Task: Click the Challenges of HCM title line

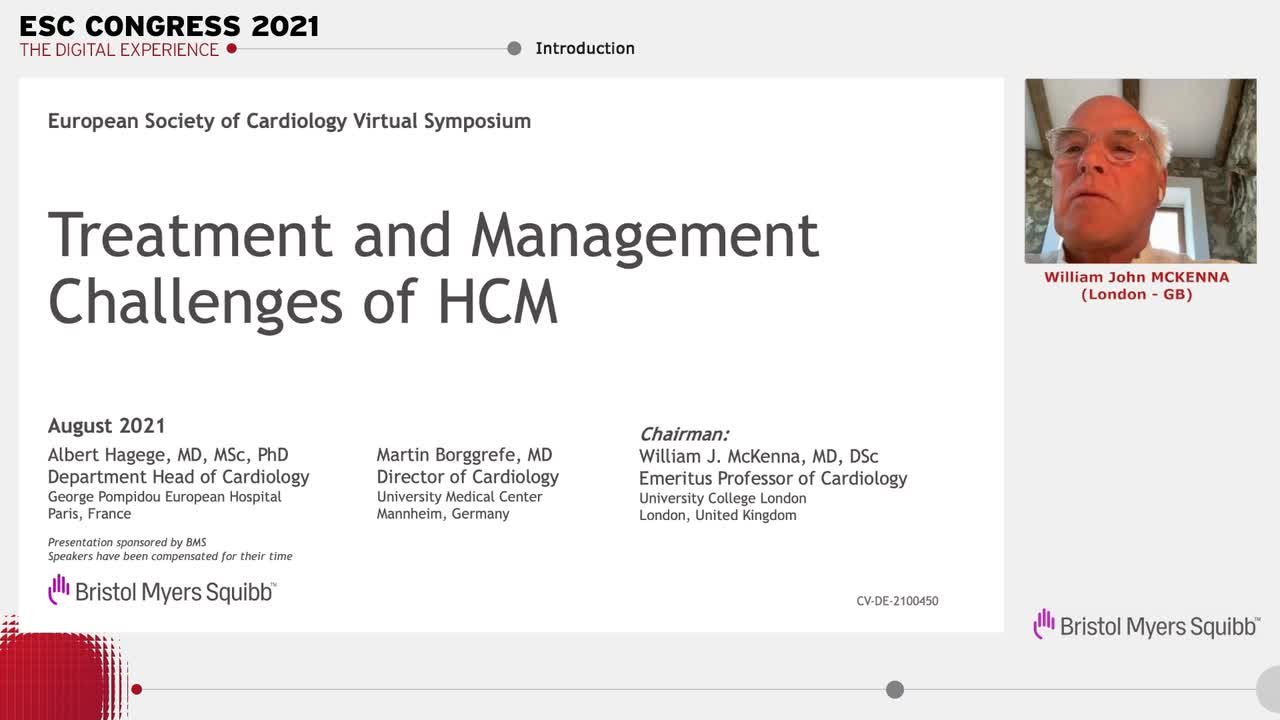Action: click(x=303, y=300)
